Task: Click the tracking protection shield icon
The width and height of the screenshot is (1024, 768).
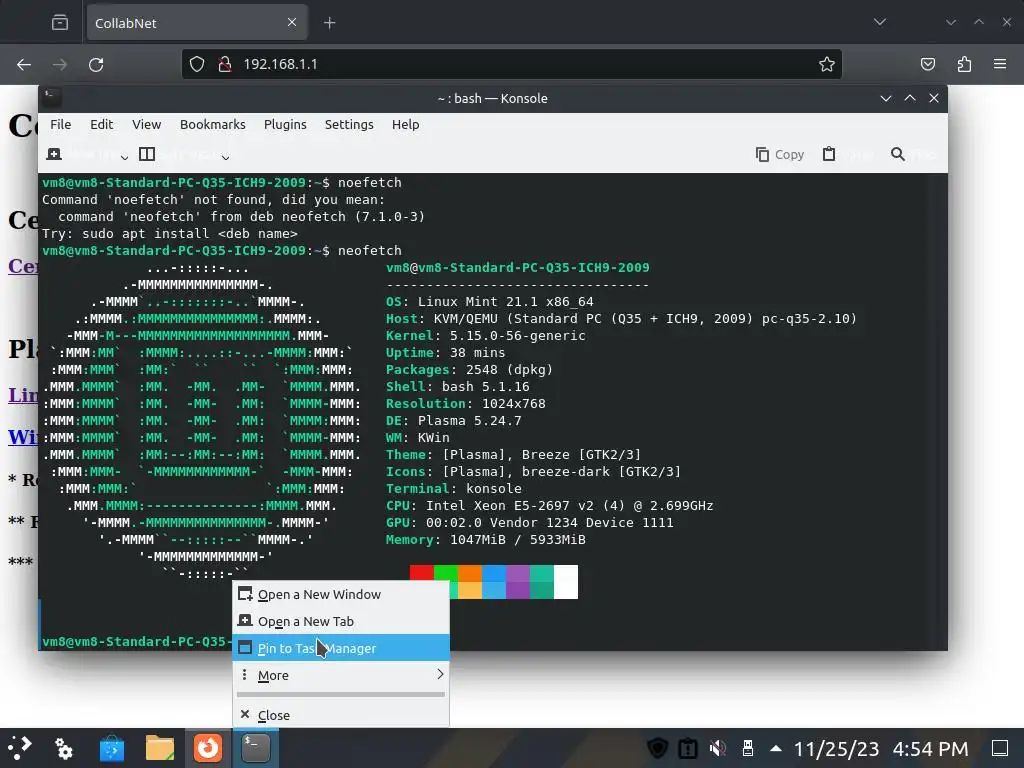Action: point(197,64)
